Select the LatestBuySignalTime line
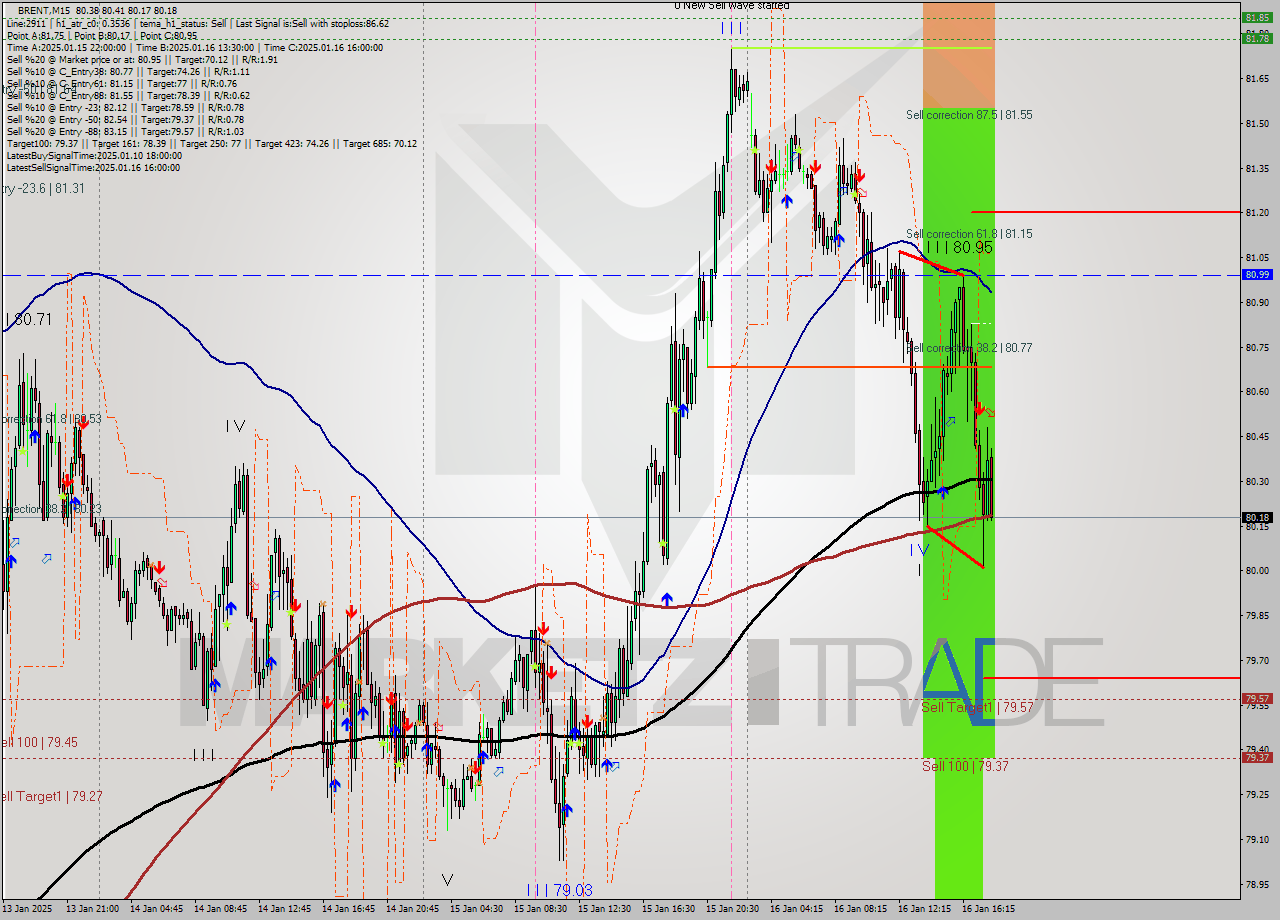Viewport: 1280px width, 920px height. point(94,155)
